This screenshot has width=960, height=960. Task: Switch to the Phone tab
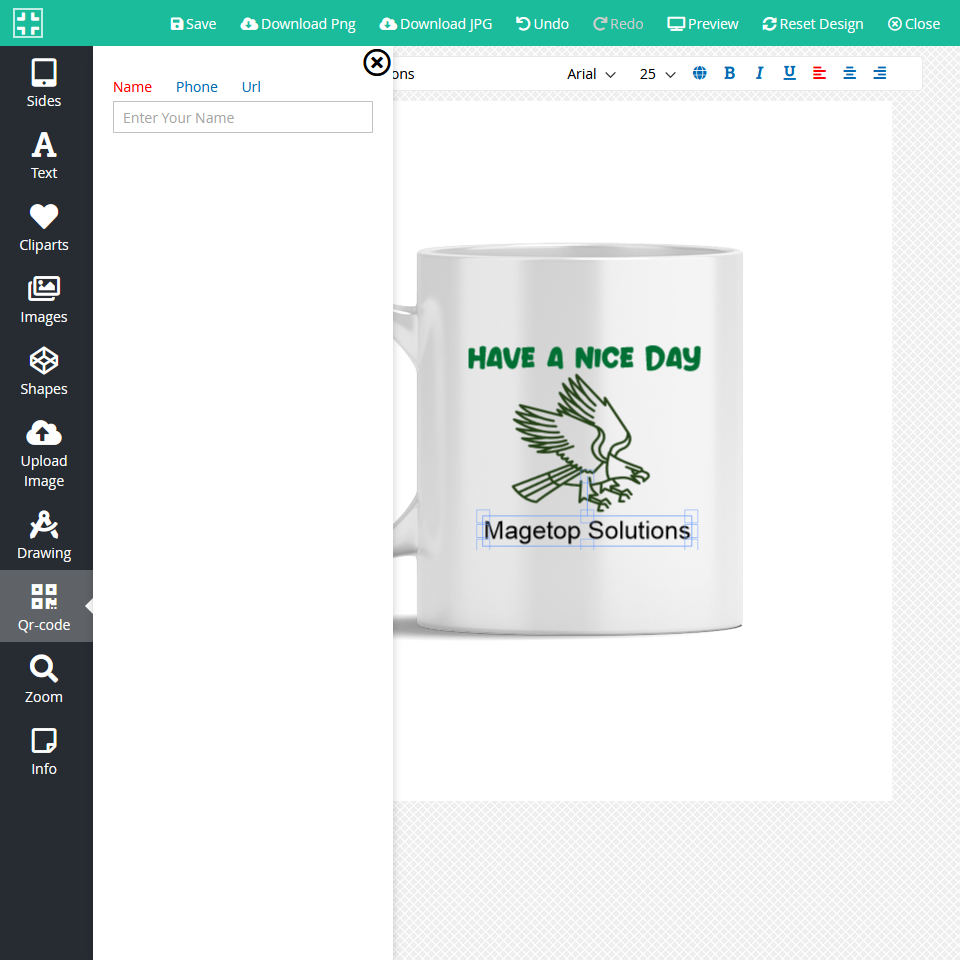(197, 87)
